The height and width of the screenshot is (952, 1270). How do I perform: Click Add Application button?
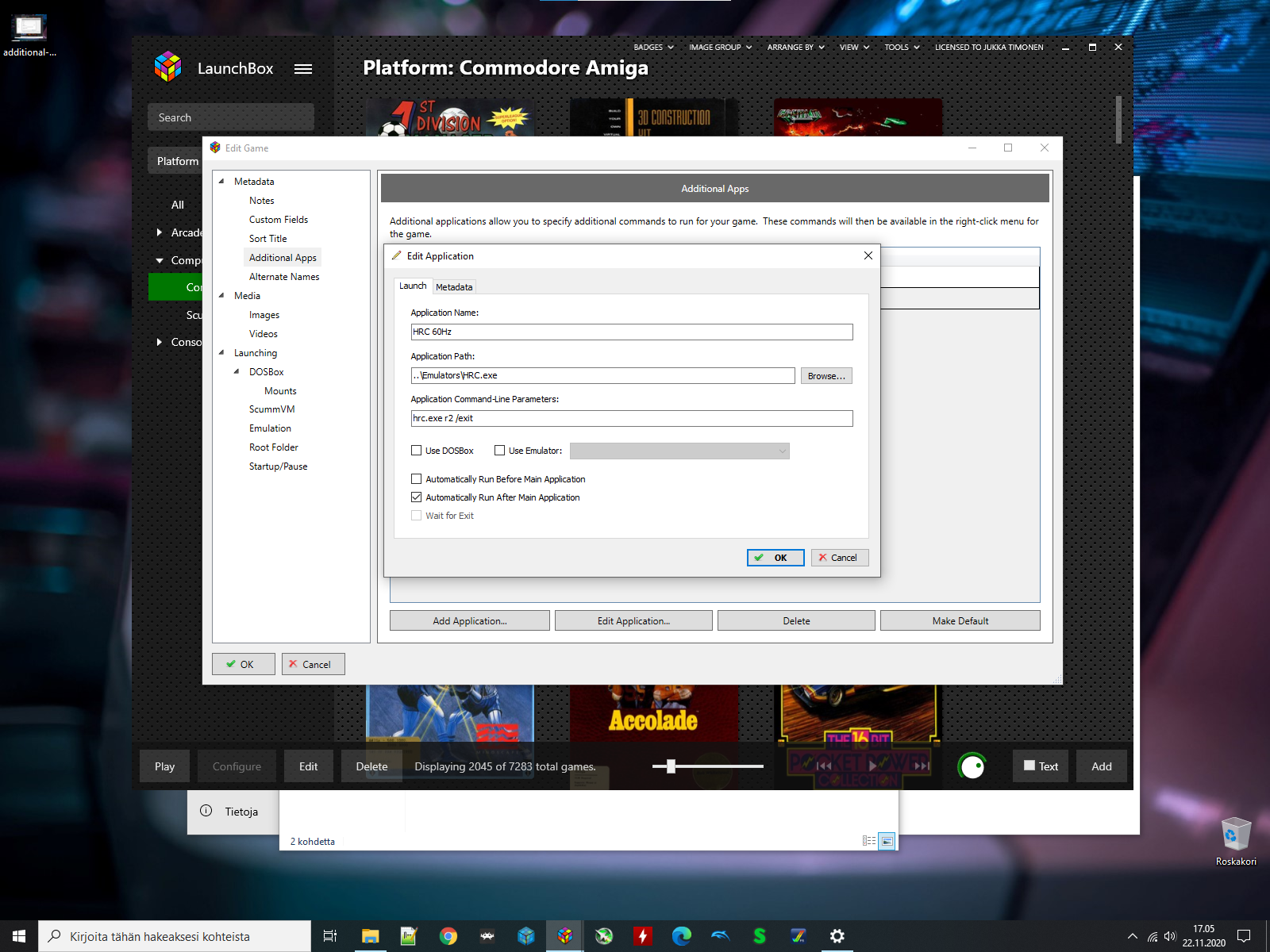(x=470, y=620)
